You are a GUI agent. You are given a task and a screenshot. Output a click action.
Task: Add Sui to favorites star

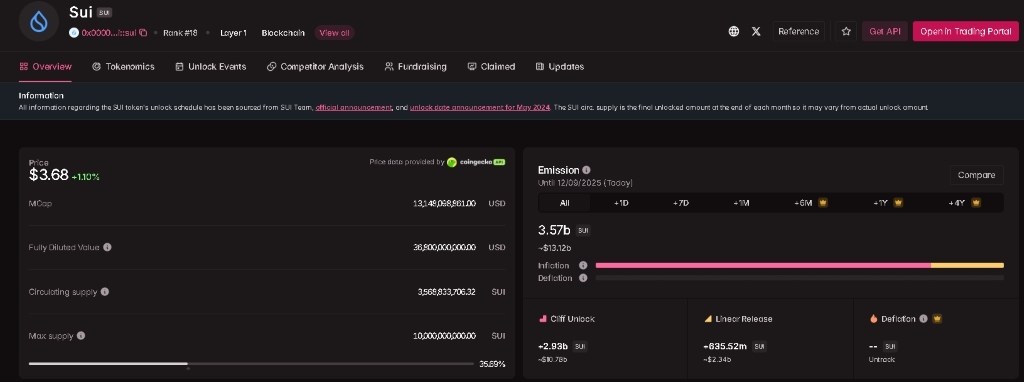point(846,31)
